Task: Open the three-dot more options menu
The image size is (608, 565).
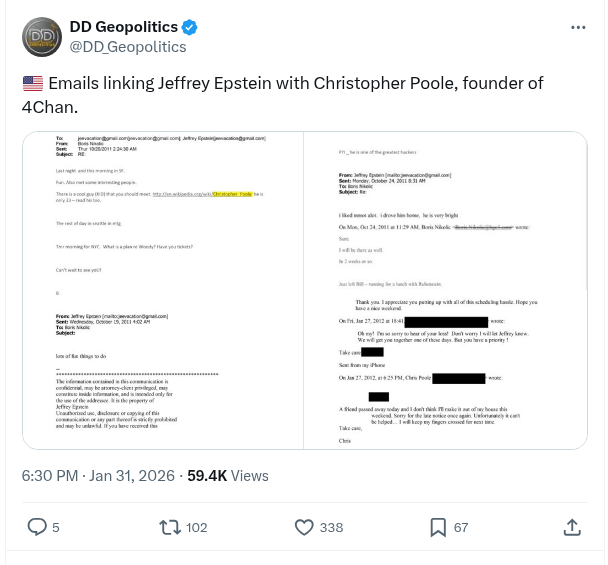Action: point(578,28)
